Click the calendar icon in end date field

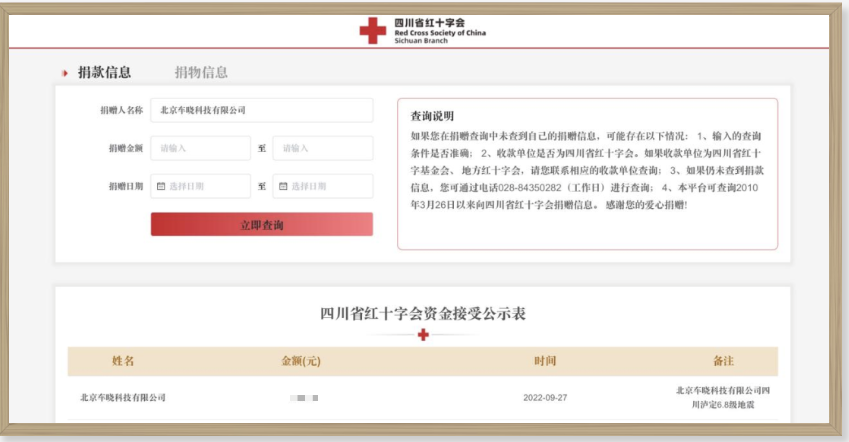point(283,186)
